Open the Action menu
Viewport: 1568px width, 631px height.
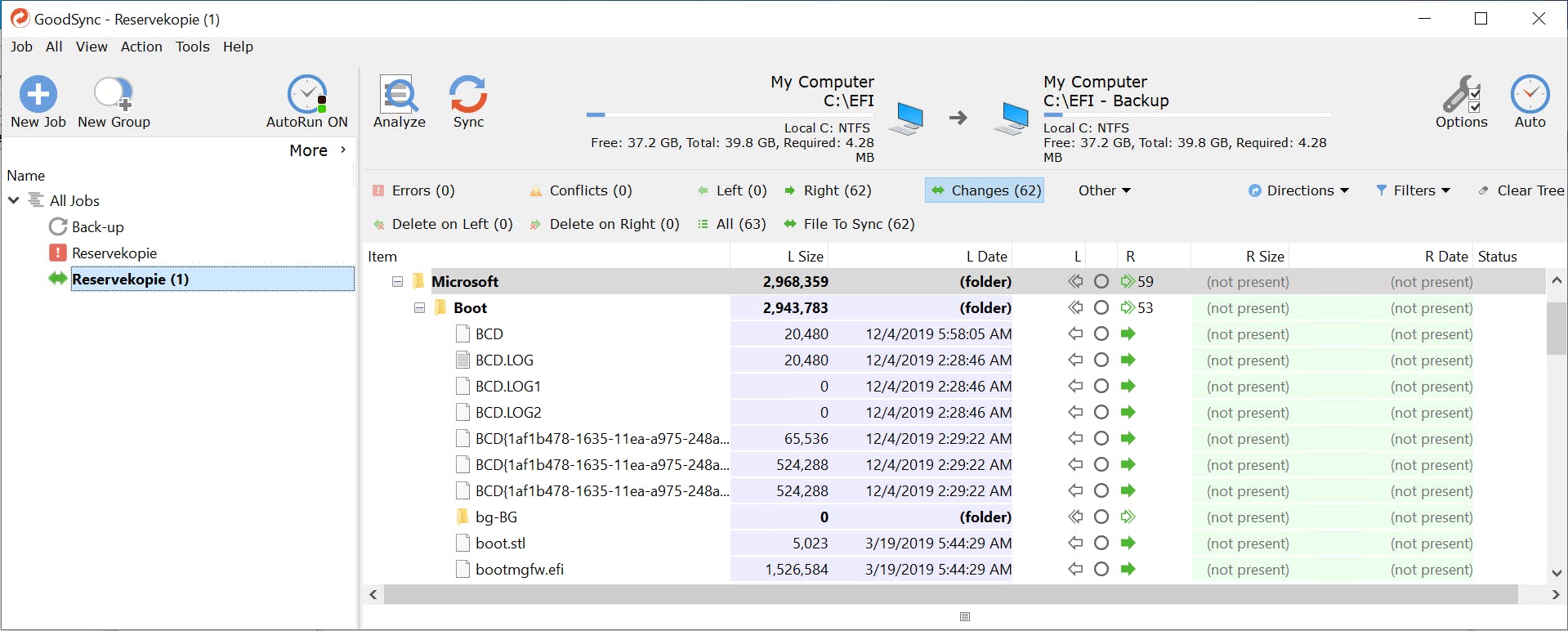[141, 47]
